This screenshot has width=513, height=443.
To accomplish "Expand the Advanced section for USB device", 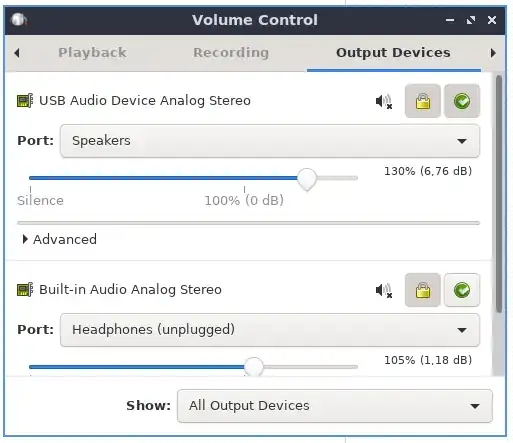I will [59, 239].
